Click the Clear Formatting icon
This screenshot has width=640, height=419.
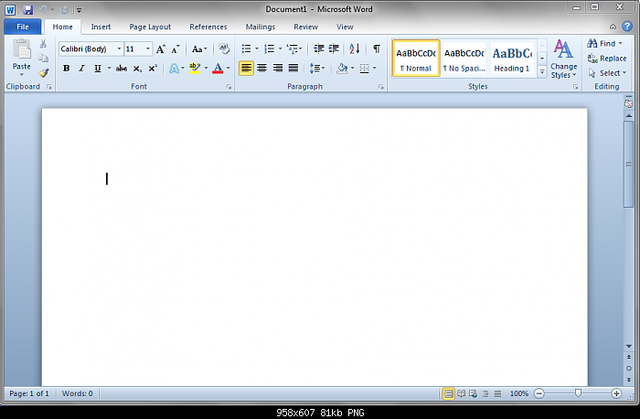[224, 49]
